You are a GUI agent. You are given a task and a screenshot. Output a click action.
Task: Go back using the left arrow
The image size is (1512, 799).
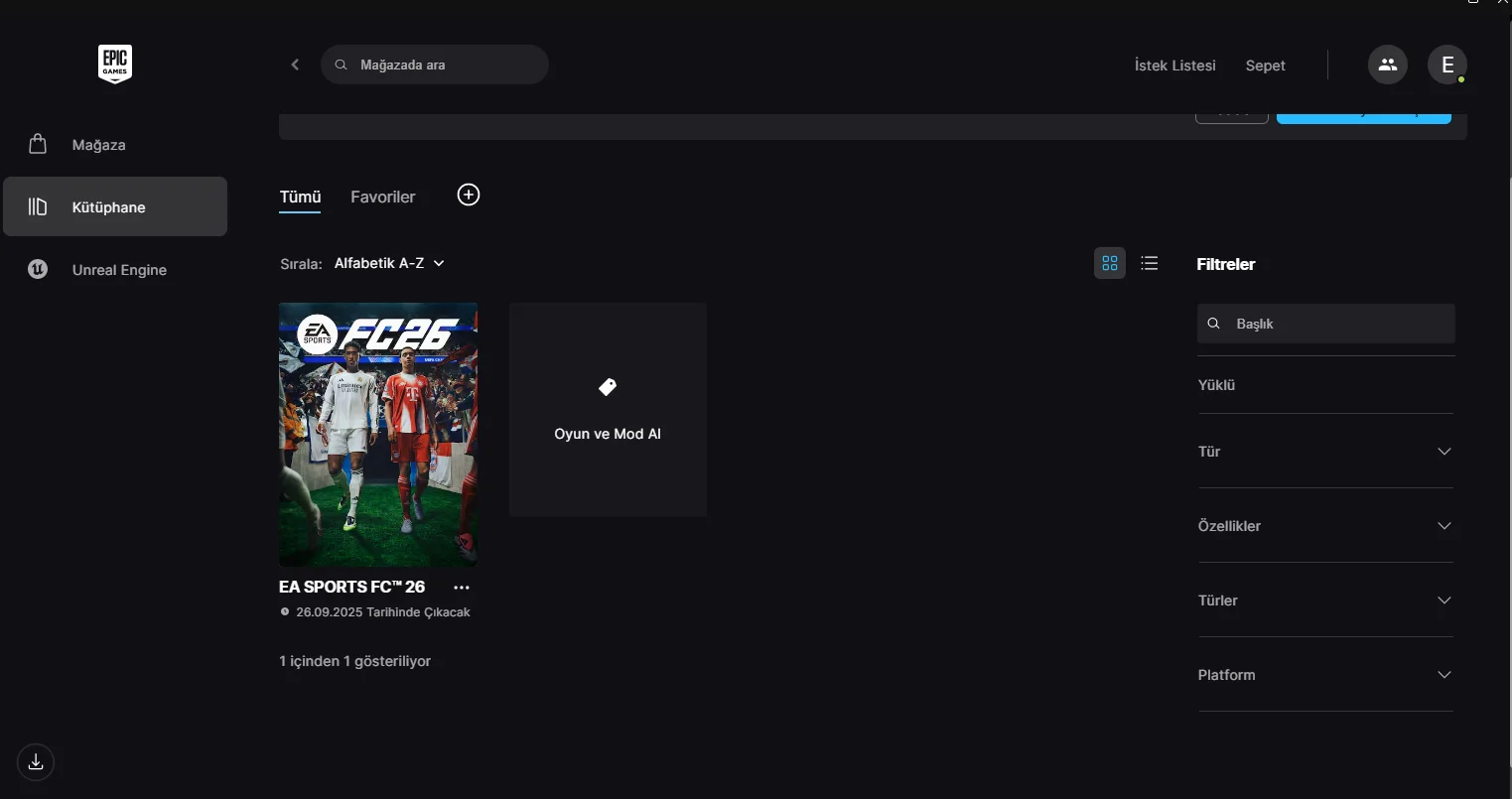click(x=295, y=65)
